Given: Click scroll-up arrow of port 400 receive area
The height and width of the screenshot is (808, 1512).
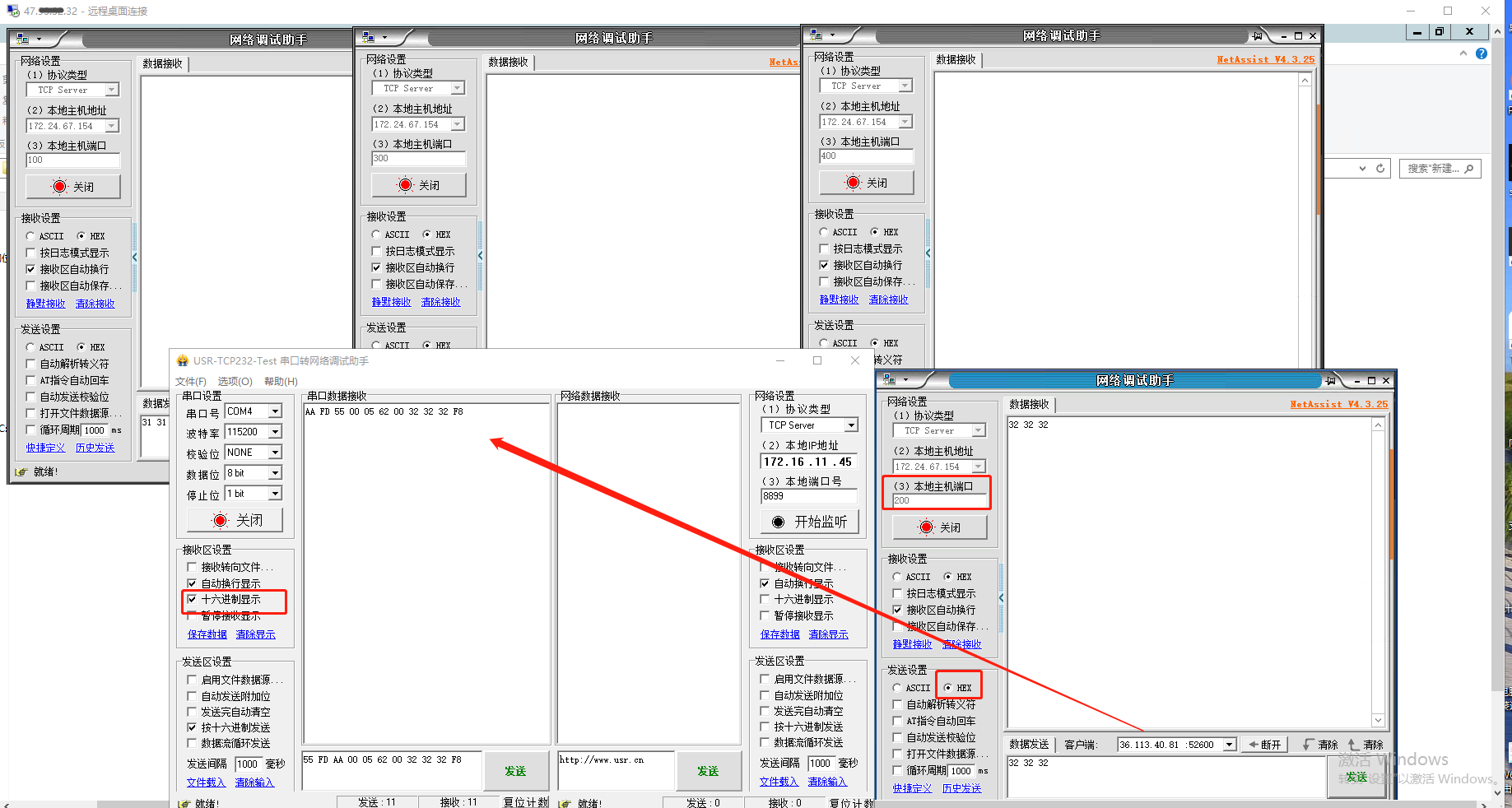Looking at the screenshot, I should click(x=1305, y=80).
